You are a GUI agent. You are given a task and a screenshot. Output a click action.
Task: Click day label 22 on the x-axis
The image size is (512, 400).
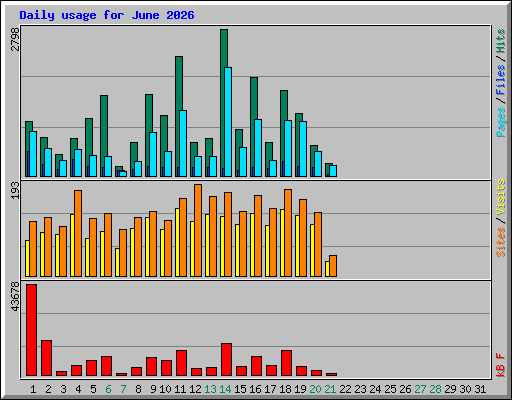(x=345, y=389)
